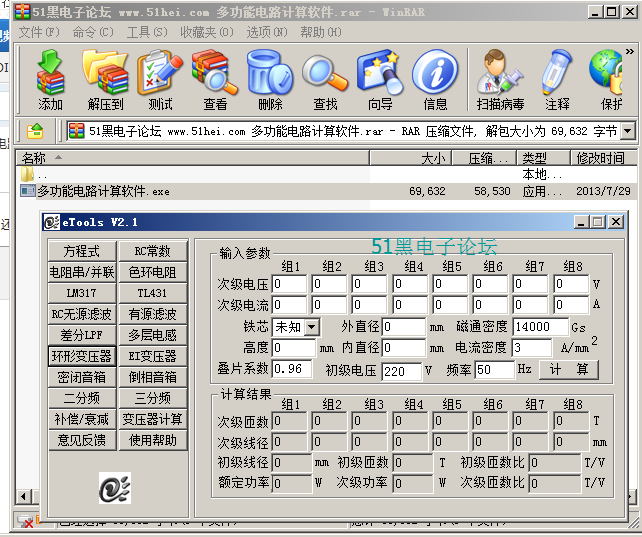This screenshot has width=642, height=537.
Task: Click the 意见反馈 button
Action: pyautogui.click(x=82, y=440)
